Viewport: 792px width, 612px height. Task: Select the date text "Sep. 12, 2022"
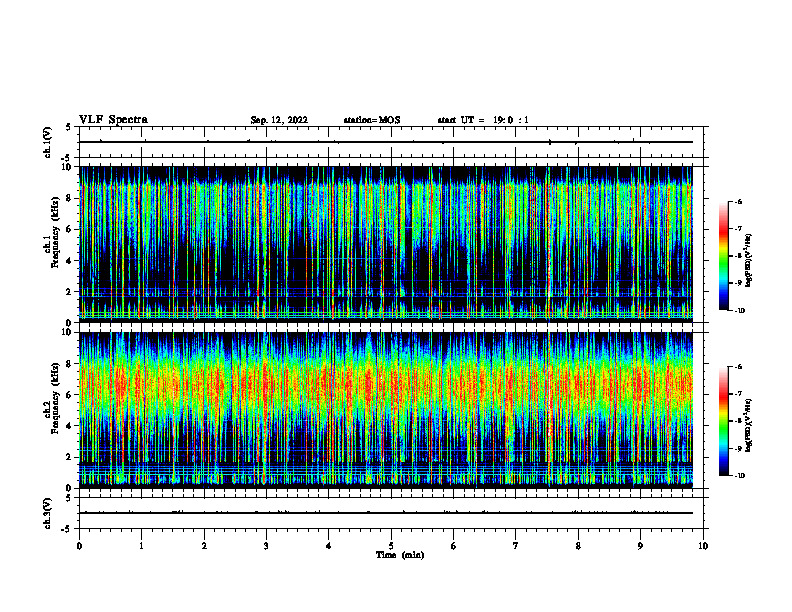[x=279, y=120]
